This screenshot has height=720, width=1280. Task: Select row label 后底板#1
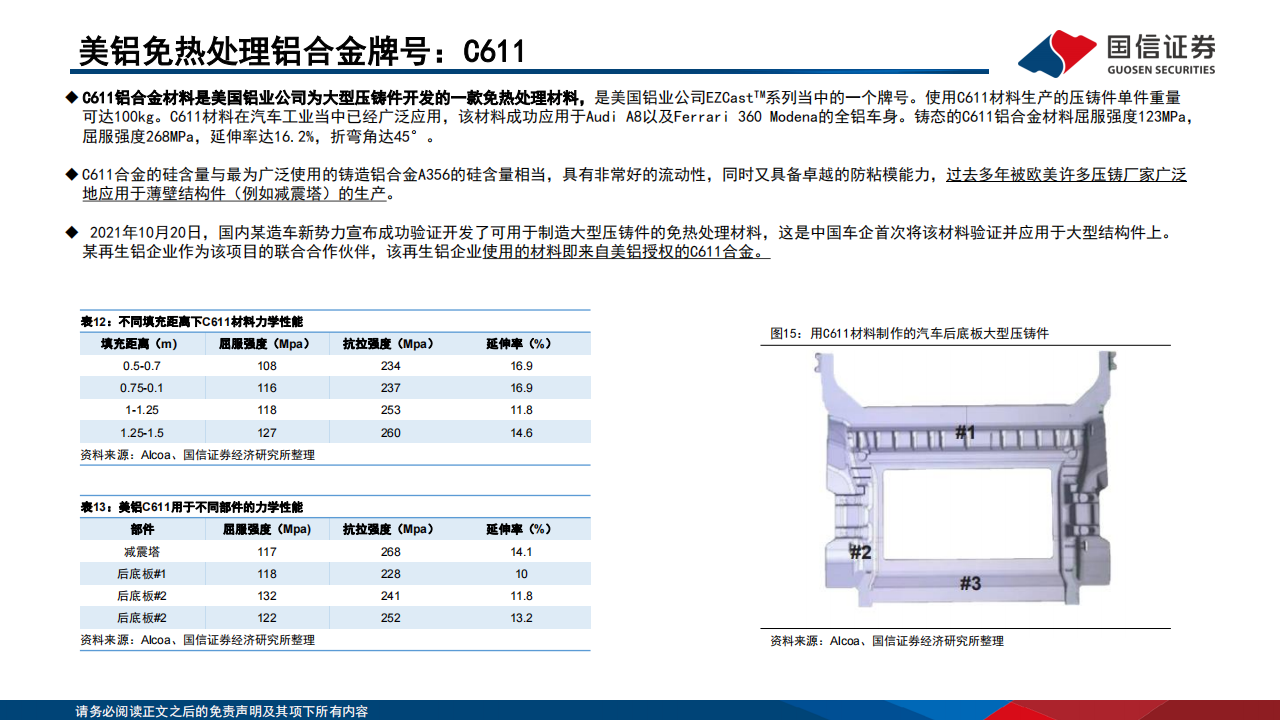141,574
